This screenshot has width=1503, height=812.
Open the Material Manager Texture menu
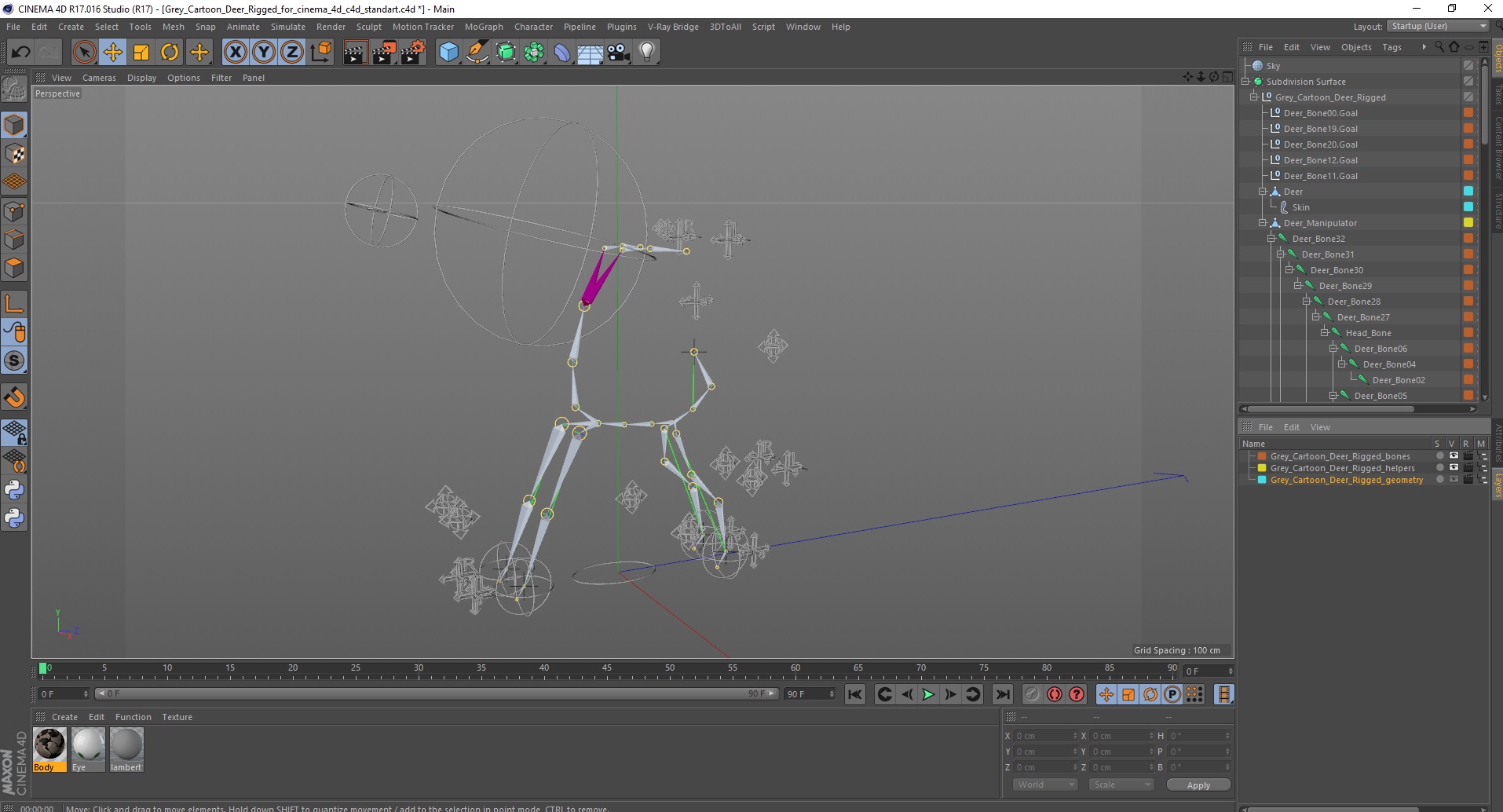[x=177, y=717]
